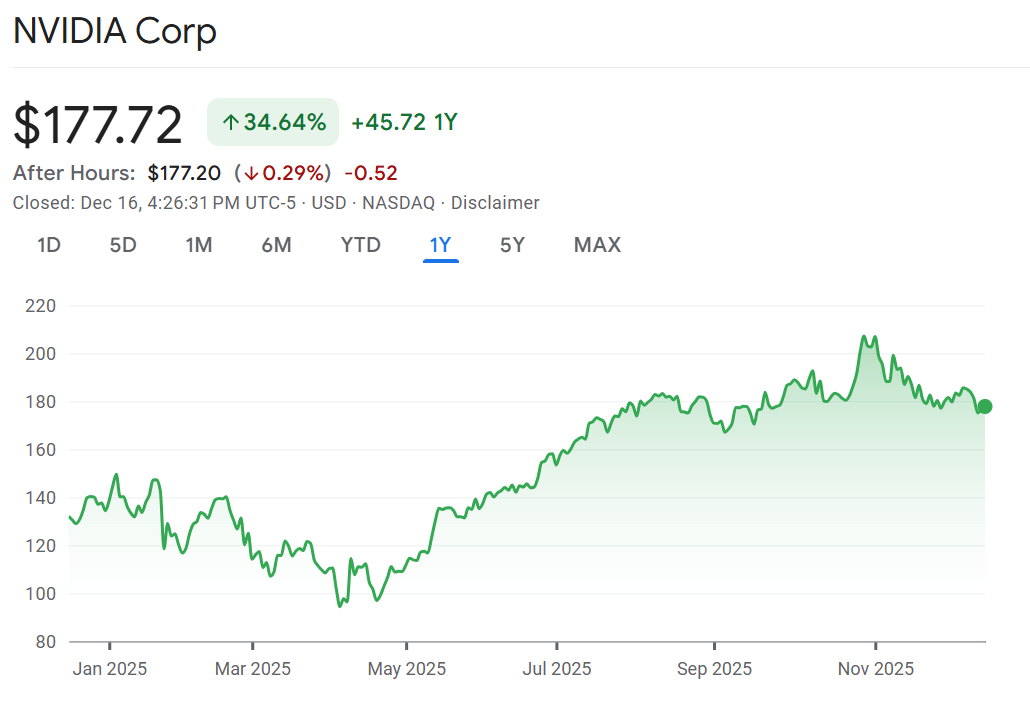Click the chart's lowest dip before May 2025
Screen dimensions: 1030x703
tap(340, 605)
